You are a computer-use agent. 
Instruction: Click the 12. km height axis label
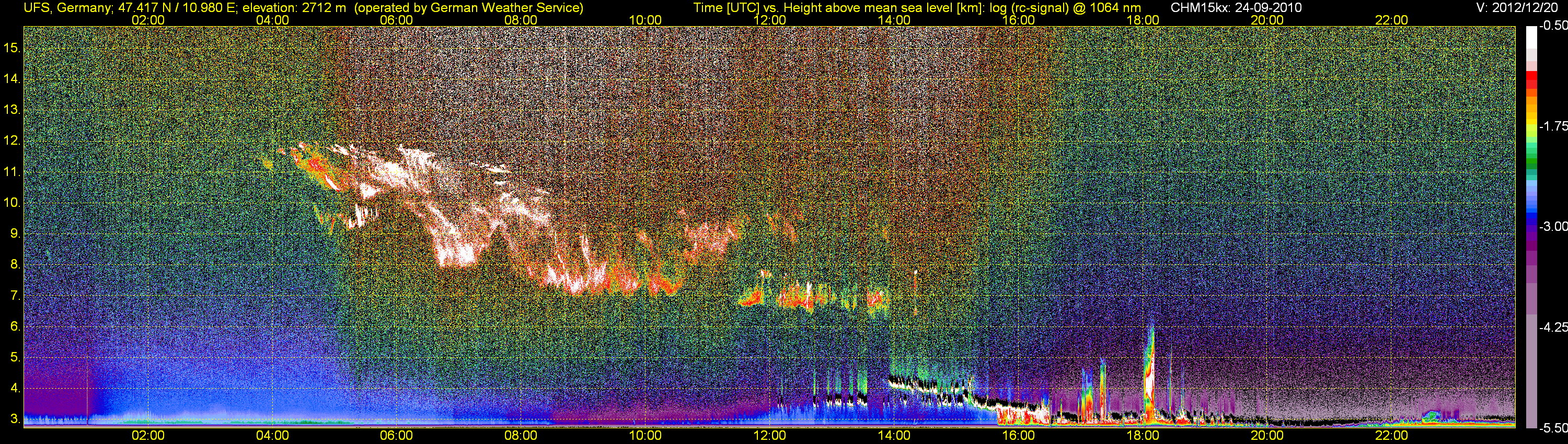tap(12, 141)
